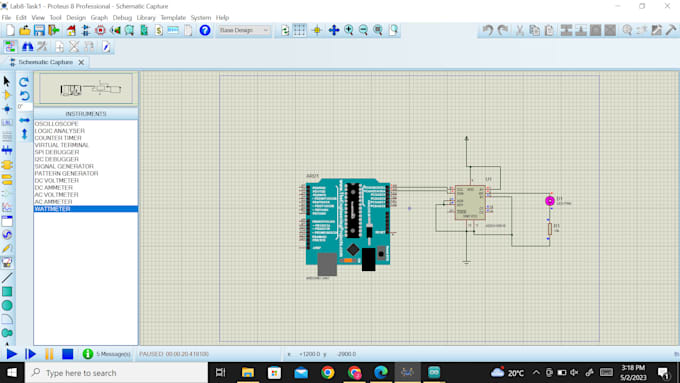
Task: Click the Redo arrow in the toolbar
Action: pyautogui.click(x=503, y=30)
